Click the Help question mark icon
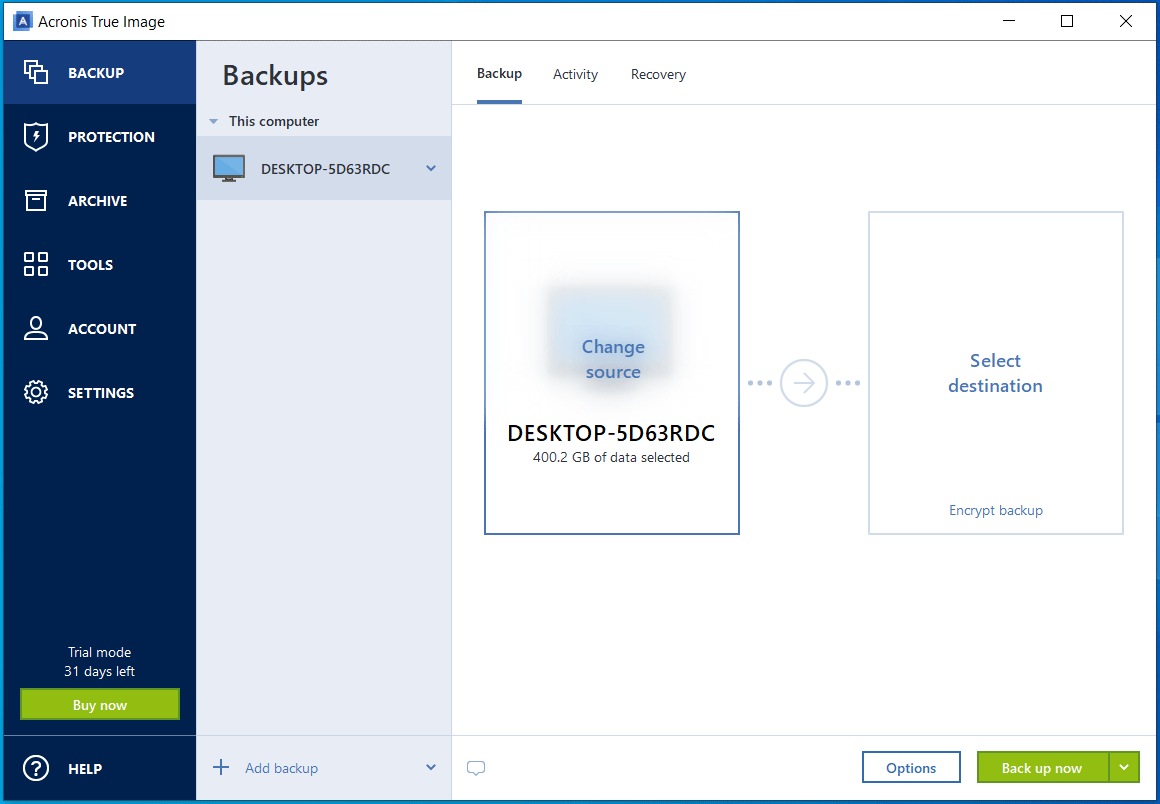This screenshot has width=1160, height=804. [36, 768]
